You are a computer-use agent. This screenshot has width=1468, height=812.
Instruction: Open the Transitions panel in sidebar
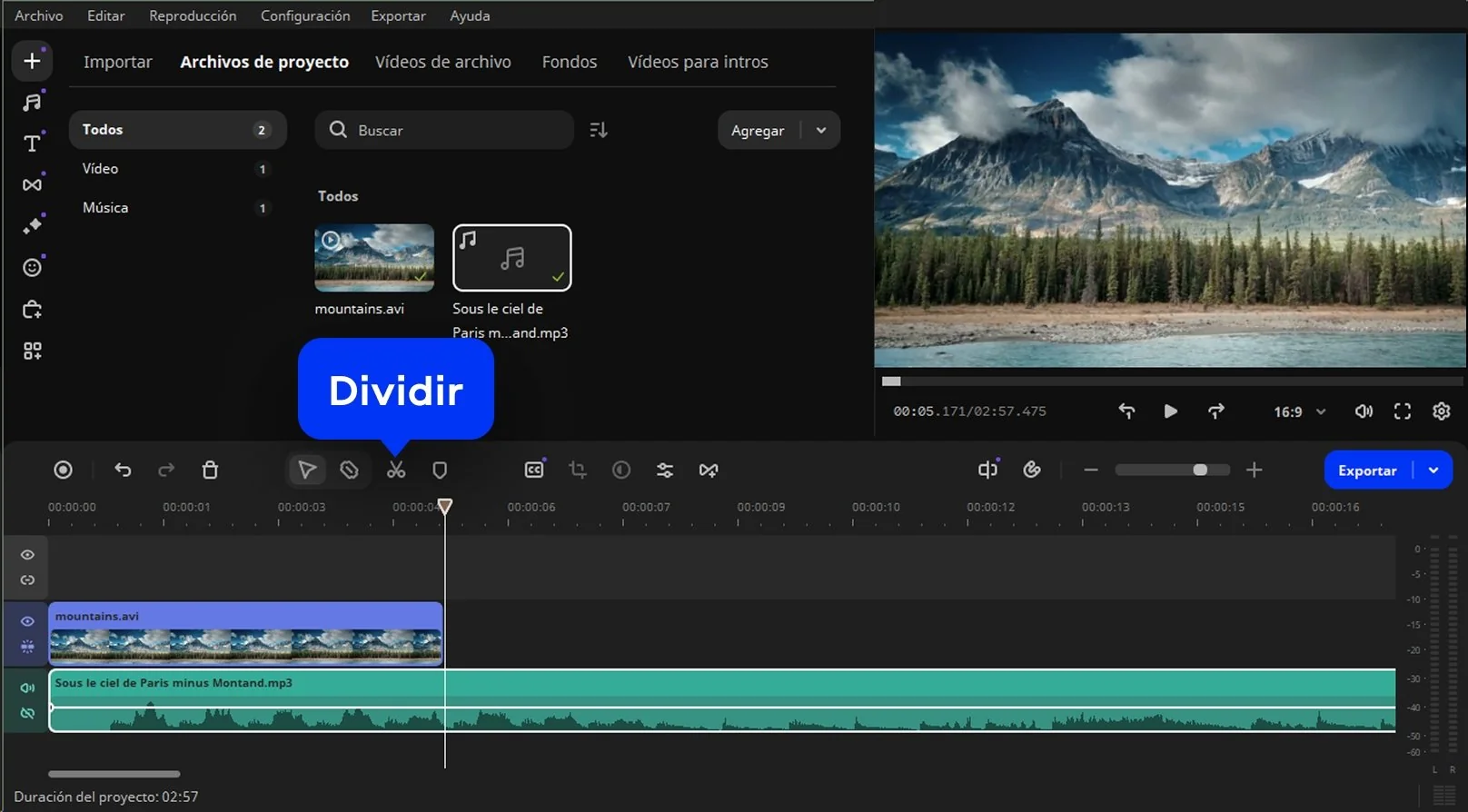pos(32,184)
